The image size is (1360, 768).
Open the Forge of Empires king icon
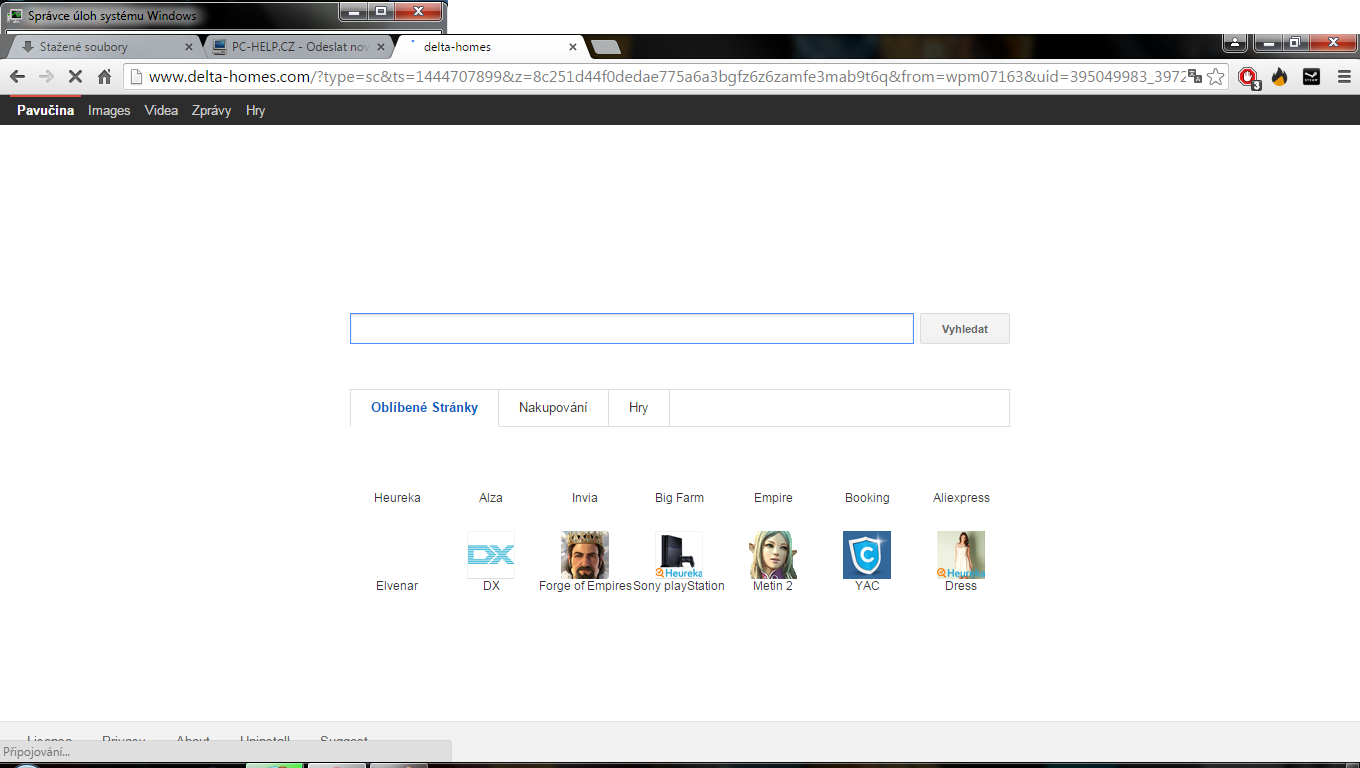[x=585, y=555]
